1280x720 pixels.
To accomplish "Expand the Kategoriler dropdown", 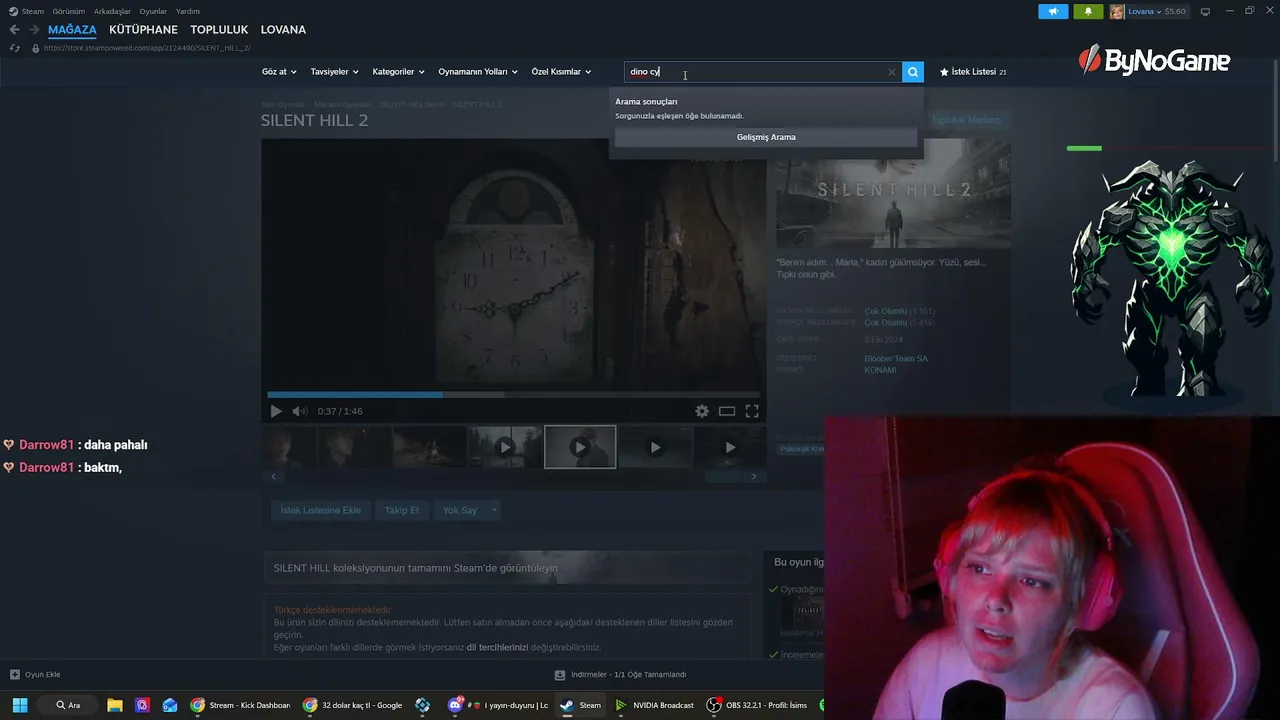I will click(398, 72).
